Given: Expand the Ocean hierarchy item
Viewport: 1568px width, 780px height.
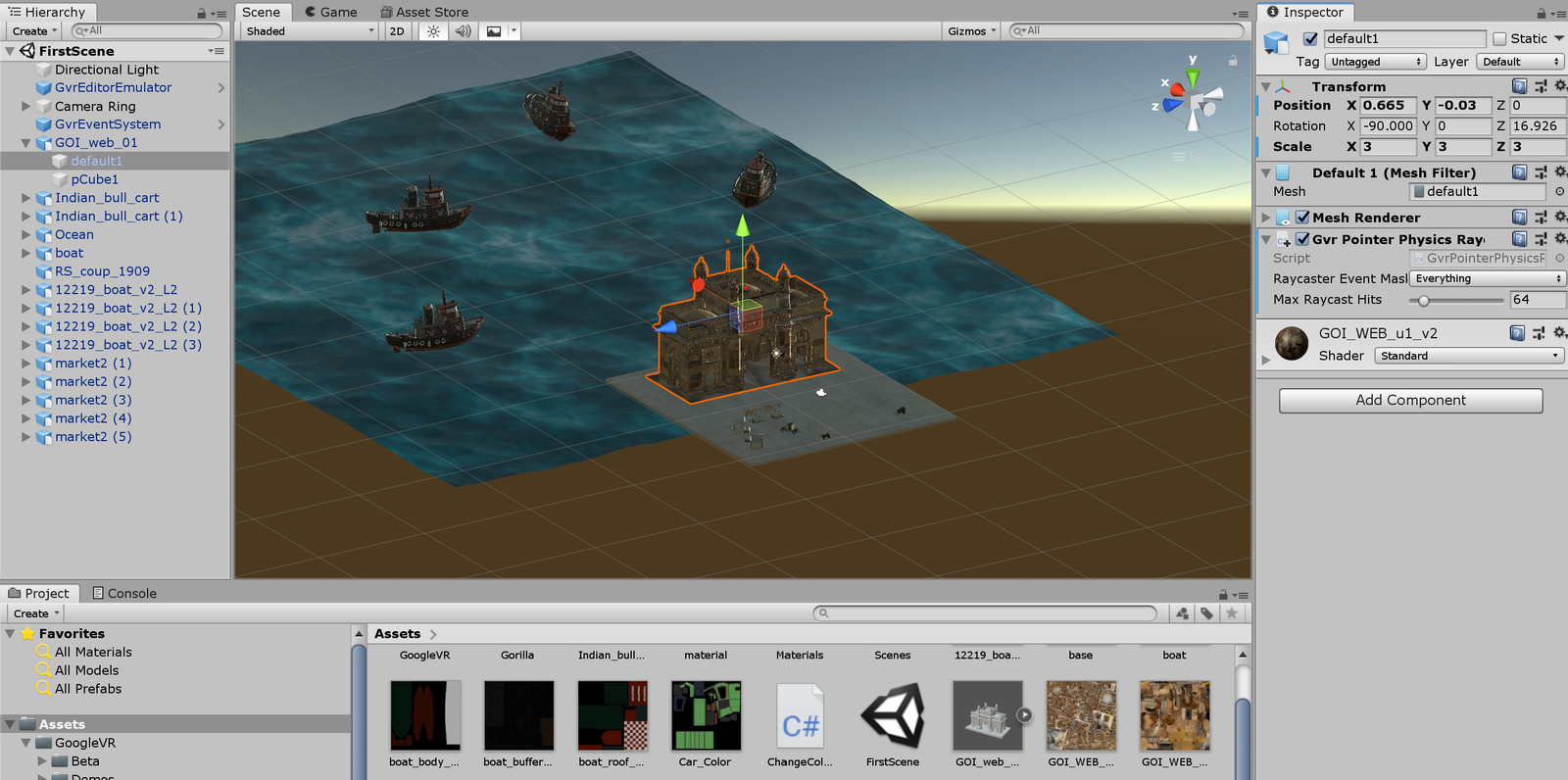Looking at the screenshot, I should click(x=26, y=235).
